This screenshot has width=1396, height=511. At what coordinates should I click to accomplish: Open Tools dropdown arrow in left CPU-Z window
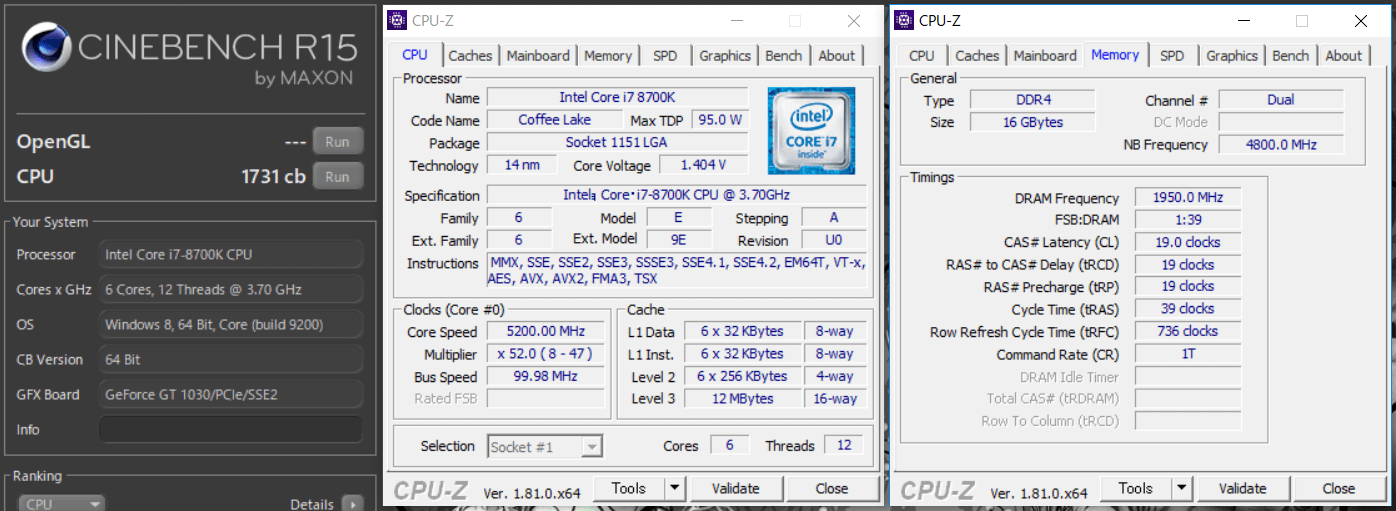click(x=674, y=489)
